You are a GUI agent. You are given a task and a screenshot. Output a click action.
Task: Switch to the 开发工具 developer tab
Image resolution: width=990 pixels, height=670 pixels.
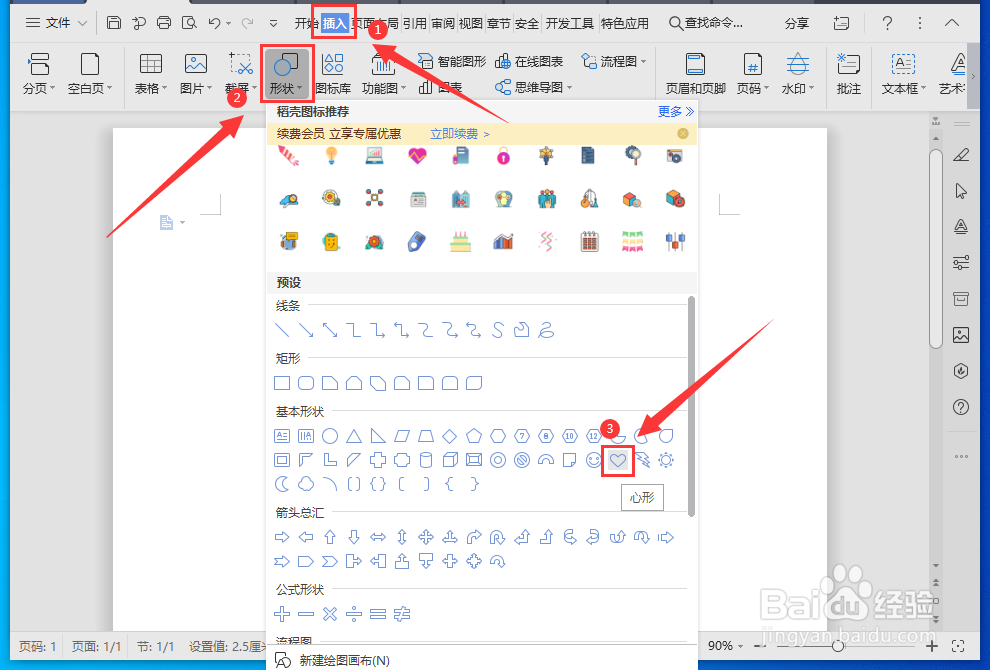tap(570, 24)
